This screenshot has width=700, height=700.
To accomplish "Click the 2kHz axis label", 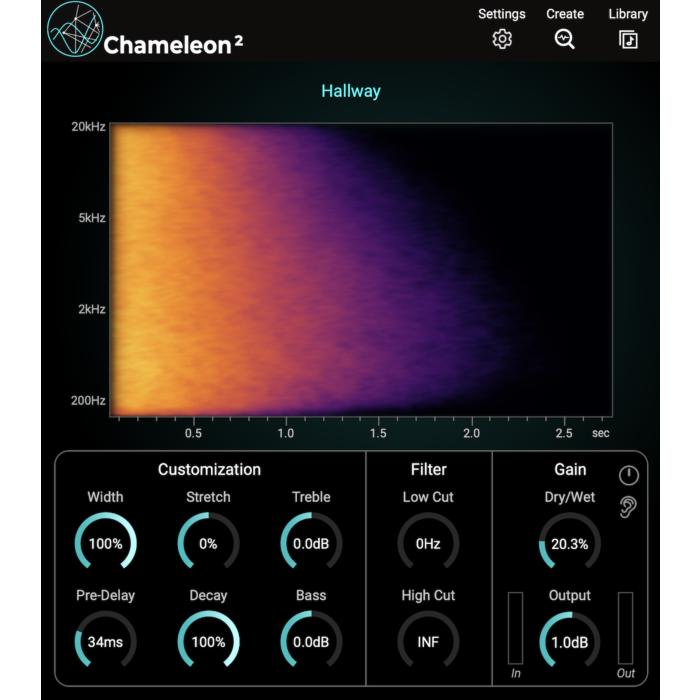I will 92,309.
